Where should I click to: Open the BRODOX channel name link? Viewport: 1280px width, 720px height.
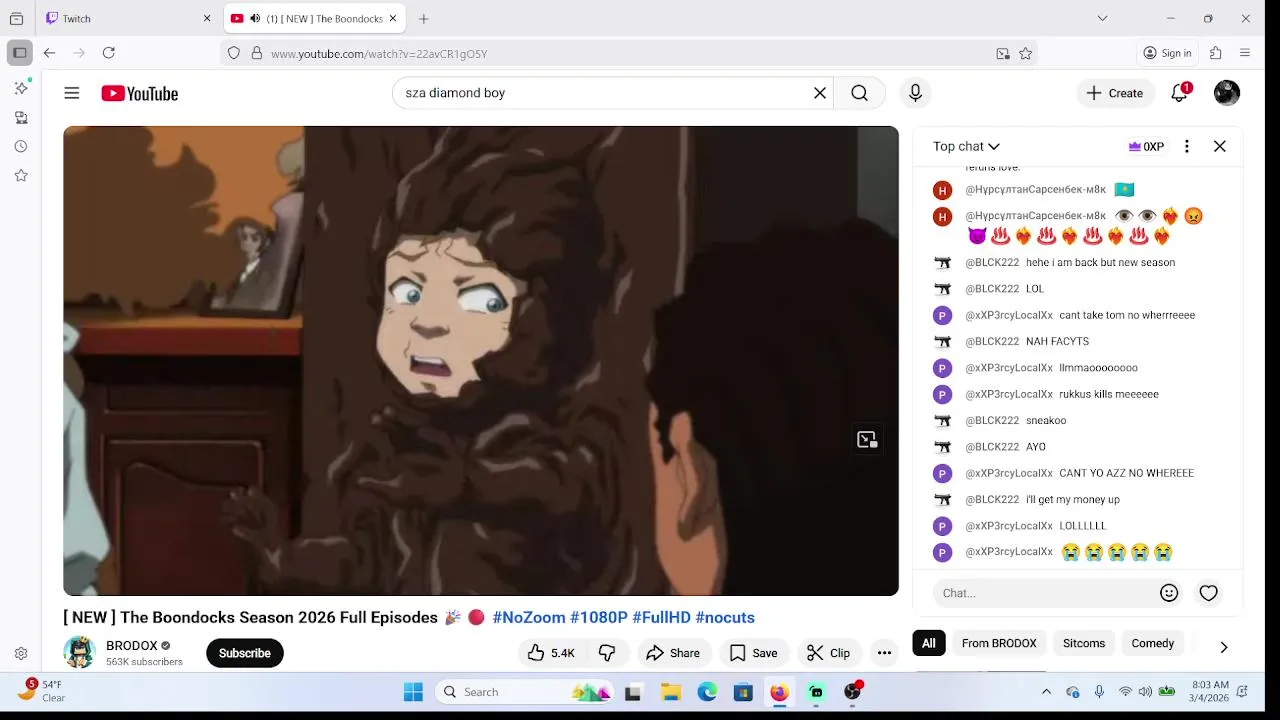pyautogui.click(x=132, y=646)
